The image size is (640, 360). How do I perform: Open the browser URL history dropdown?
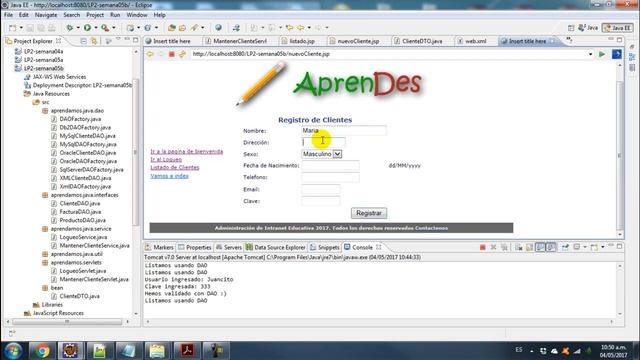[590, 54]
